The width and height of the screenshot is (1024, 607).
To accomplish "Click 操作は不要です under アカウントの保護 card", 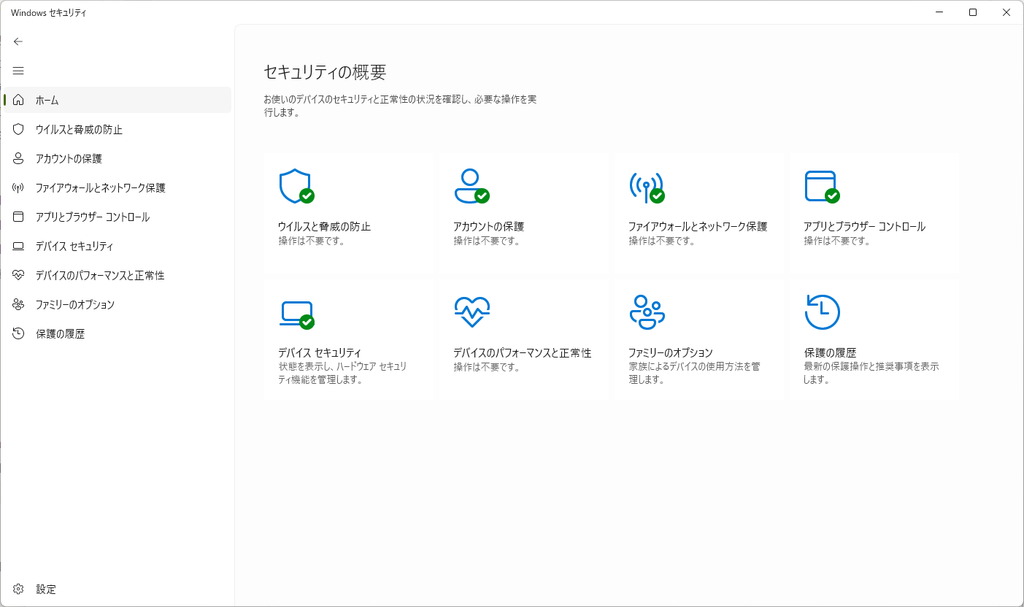I will [x=487, y=241].
